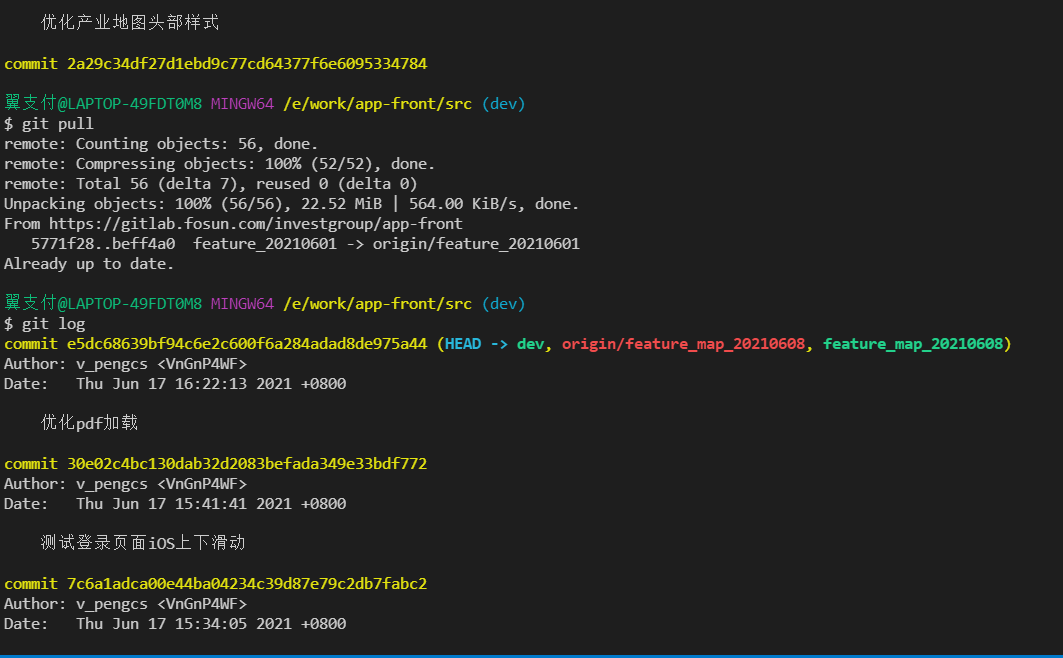Click red 'origin/feature_map_20210608' branch reference
This screenshot has height=658, width=1063.
click(683, 344)
